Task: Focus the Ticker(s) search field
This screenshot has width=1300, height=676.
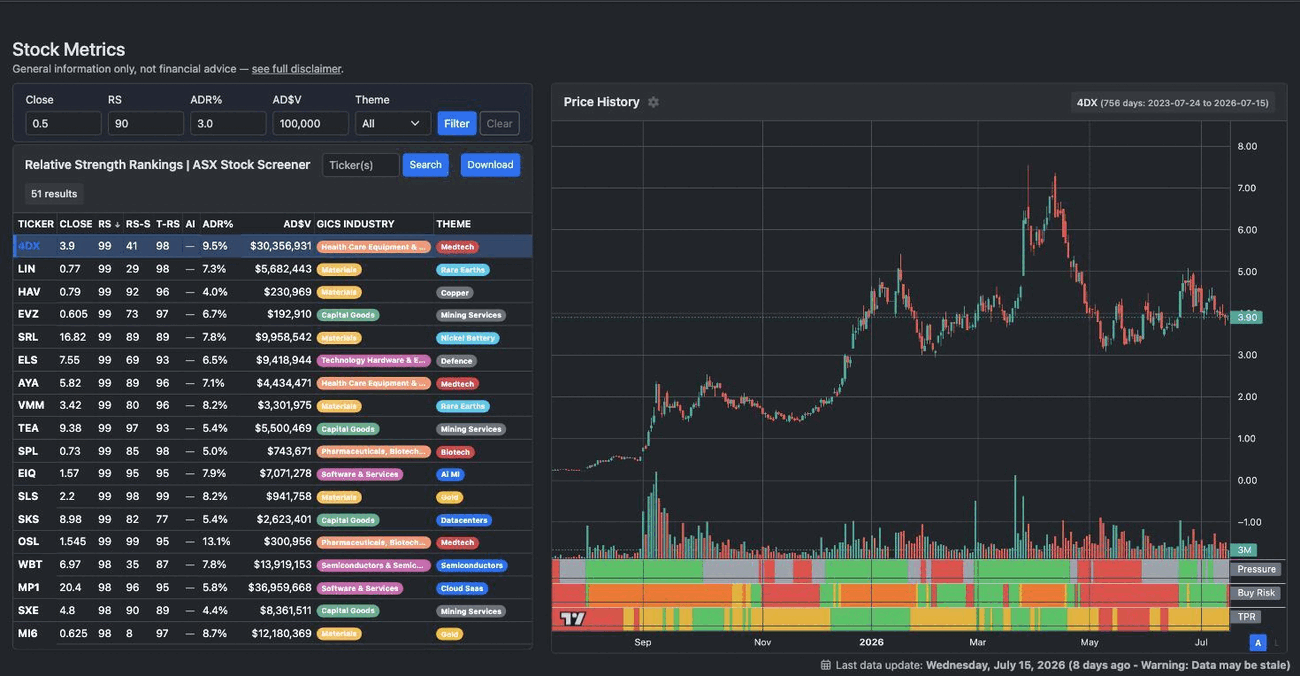Action: point(360,165)
